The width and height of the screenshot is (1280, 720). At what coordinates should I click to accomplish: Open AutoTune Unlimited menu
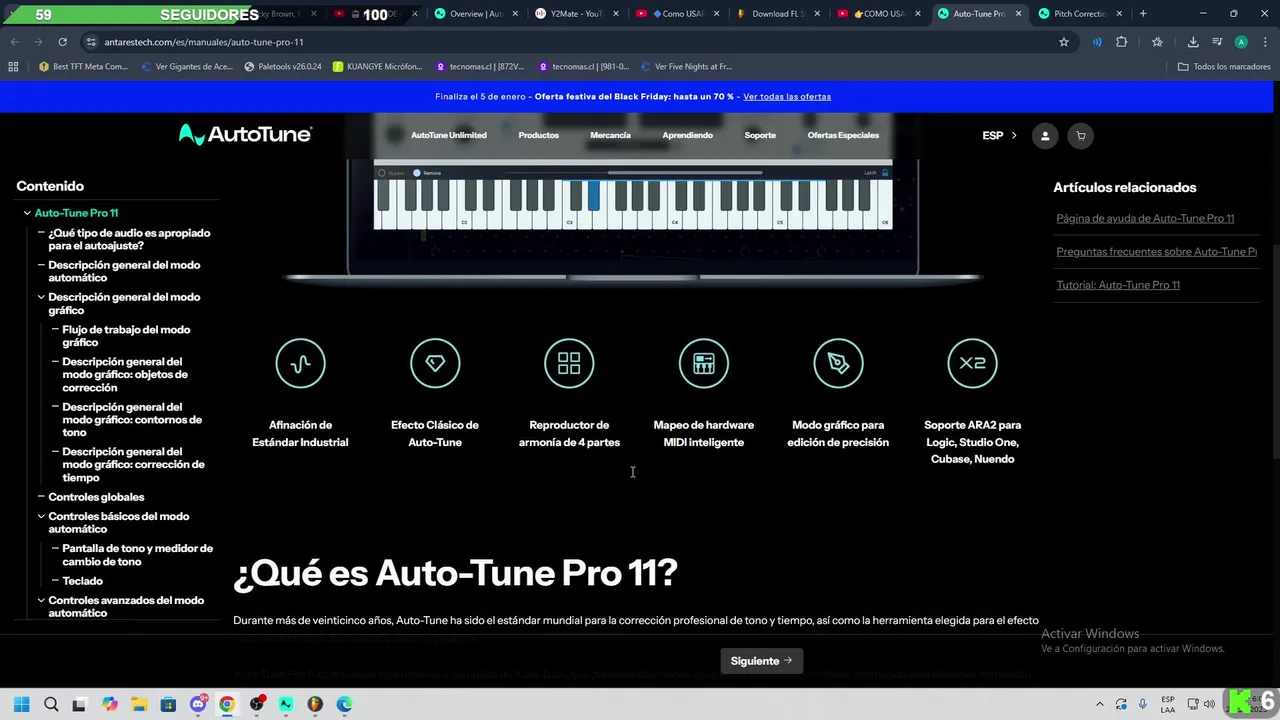click(x=449, y=135)
